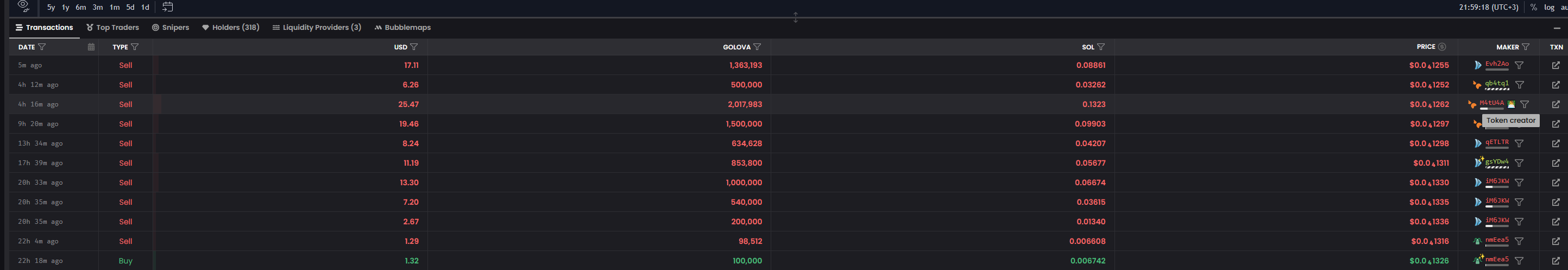Toggle chart object visibility eye icon
1568x270 pixels.
coord(23,6)
